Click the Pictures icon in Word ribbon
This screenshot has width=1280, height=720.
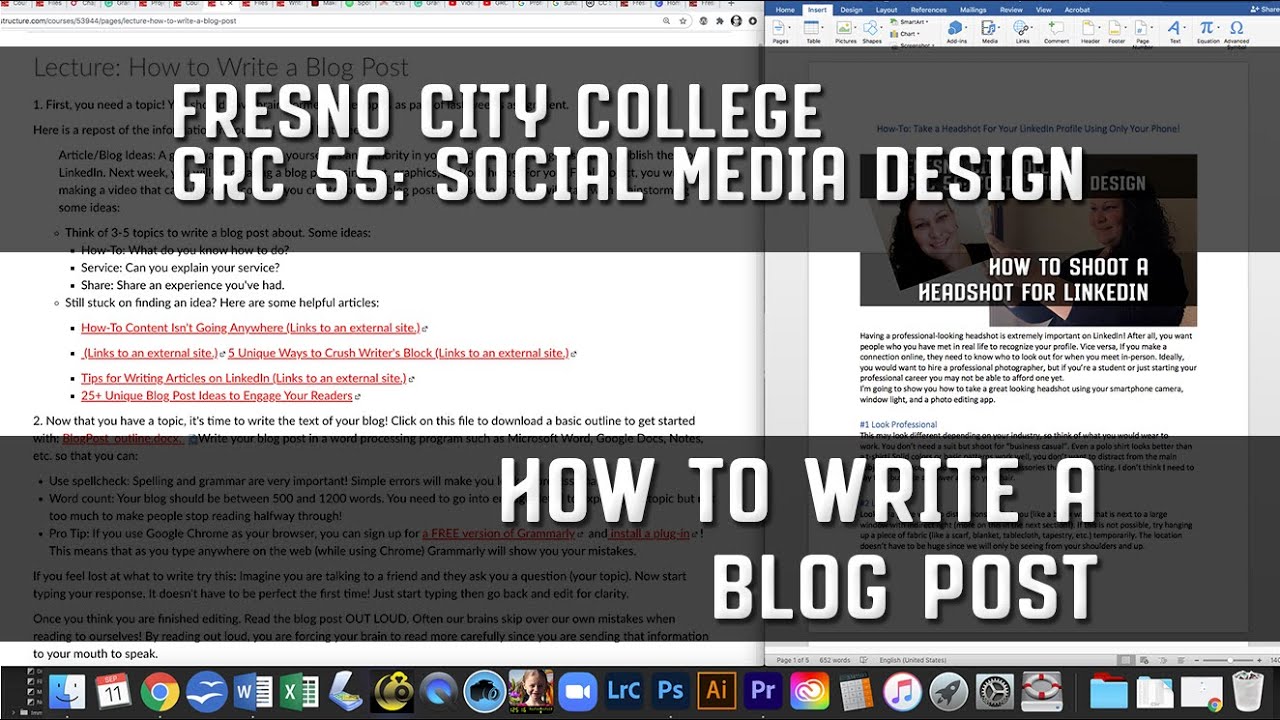846,31
